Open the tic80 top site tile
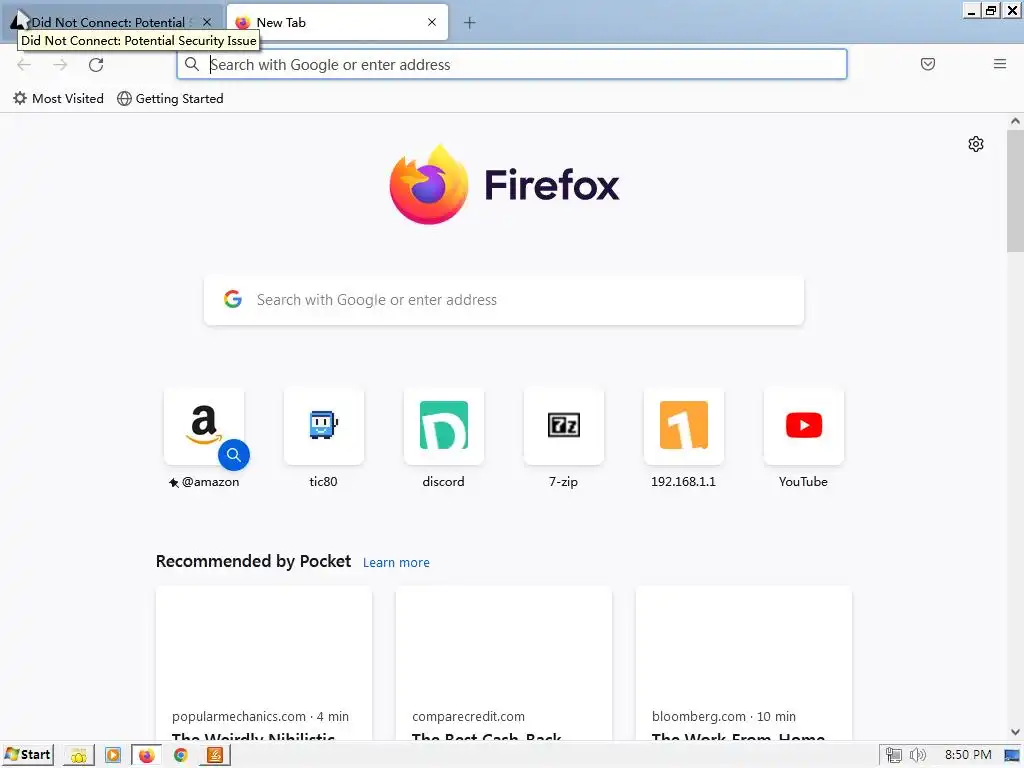 tap(324, 426)
